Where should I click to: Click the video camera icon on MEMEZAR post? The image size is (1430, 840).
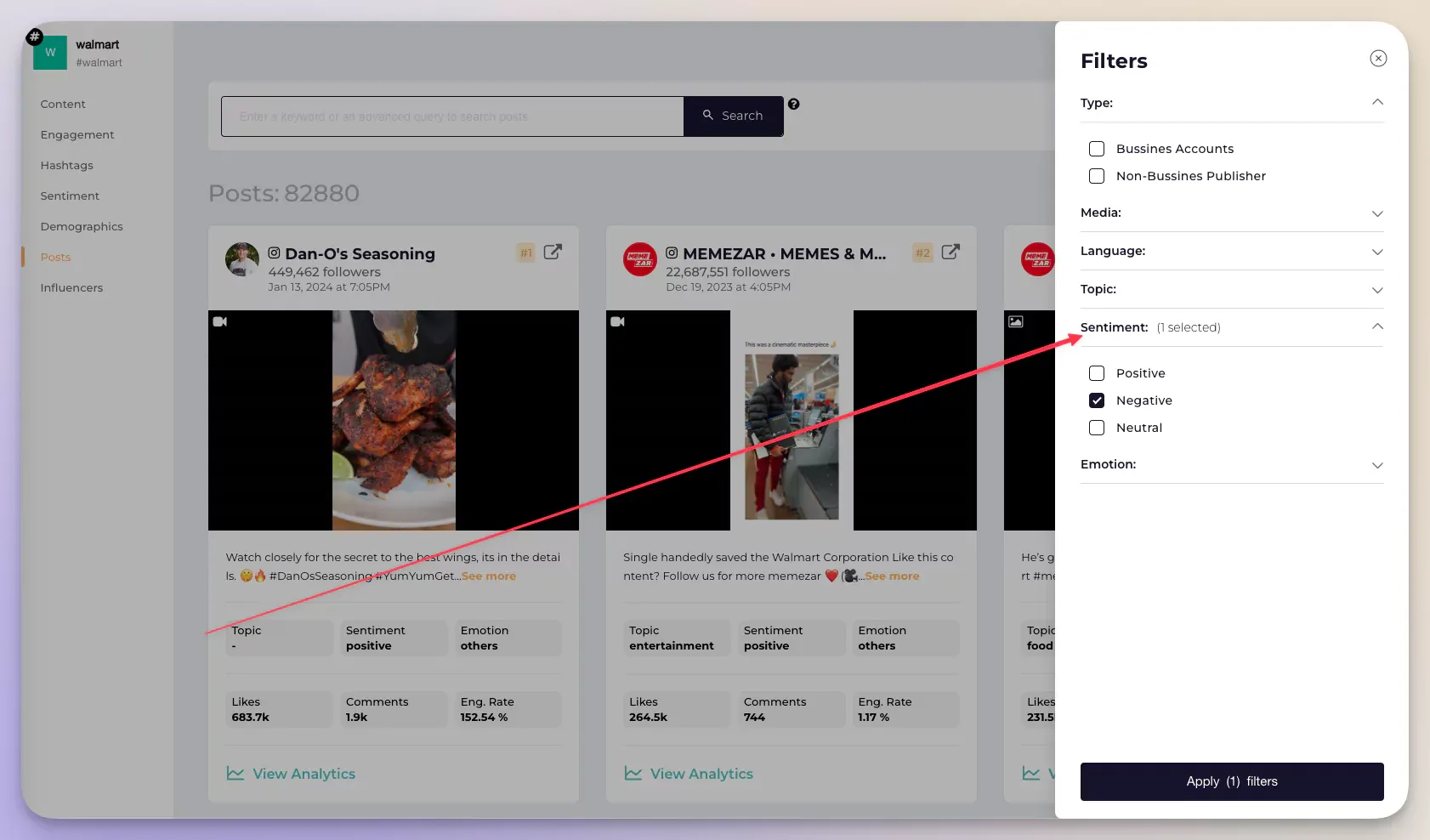(618, 321)
